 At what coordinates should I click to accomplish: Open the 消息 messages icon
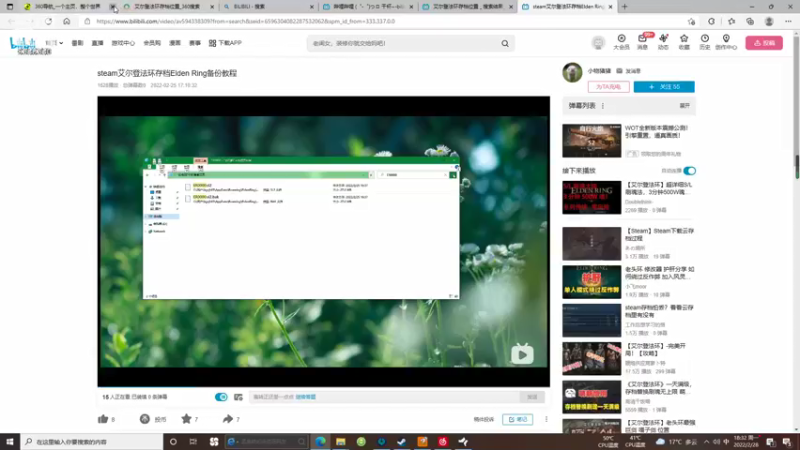tap(642, 42)
